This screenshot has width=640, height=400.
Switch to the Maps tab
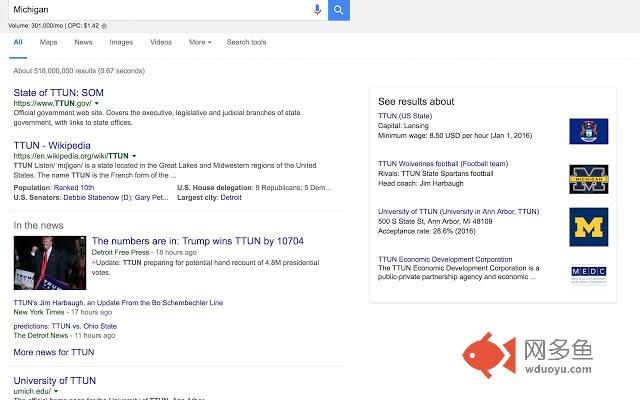49,42
